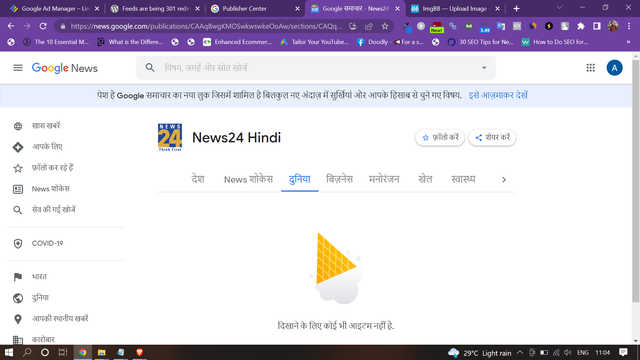640x360 pixels.
Task: Toggle the browser side panel icon
Action: [597, 26]
